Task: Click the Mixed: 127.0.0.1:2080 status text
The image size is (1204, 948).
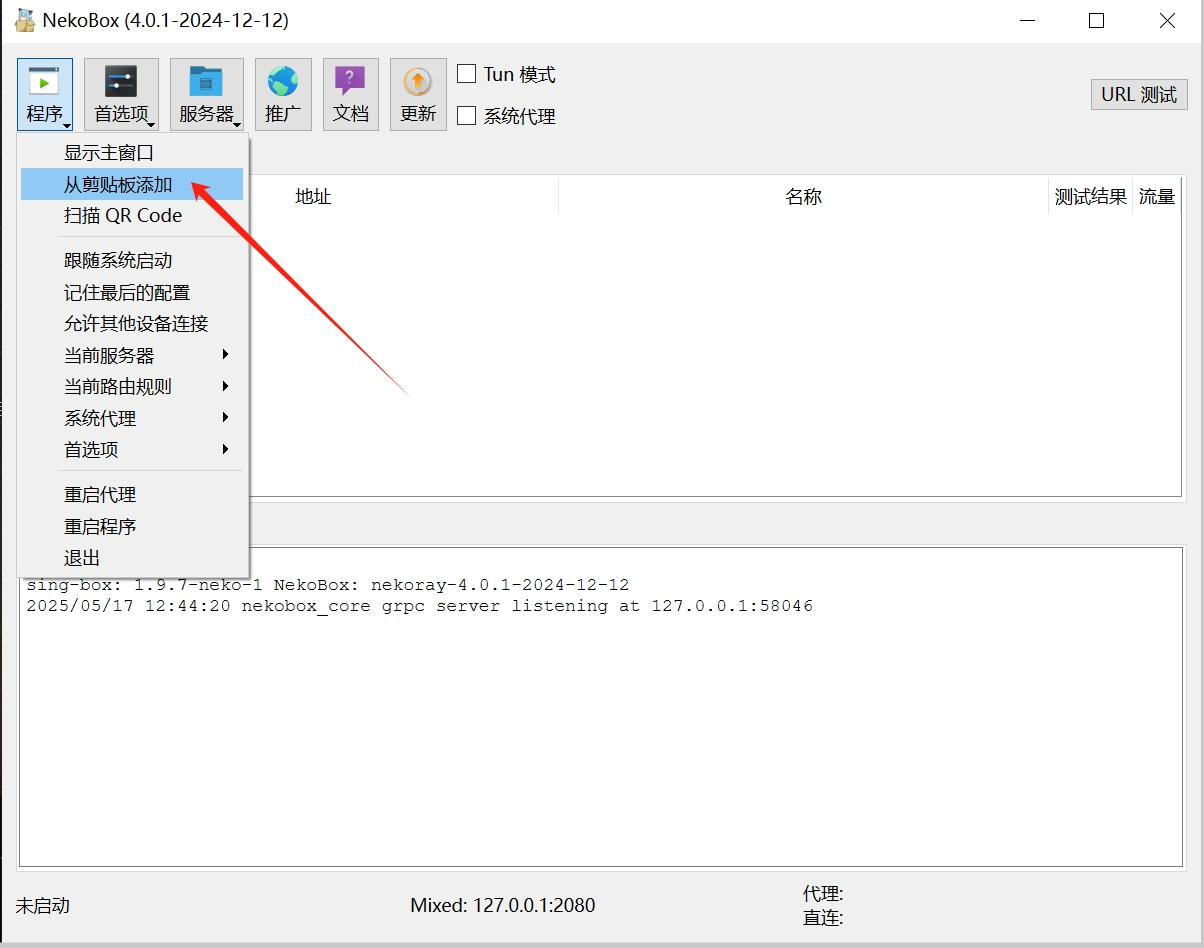Action: [x=502, y=906]
